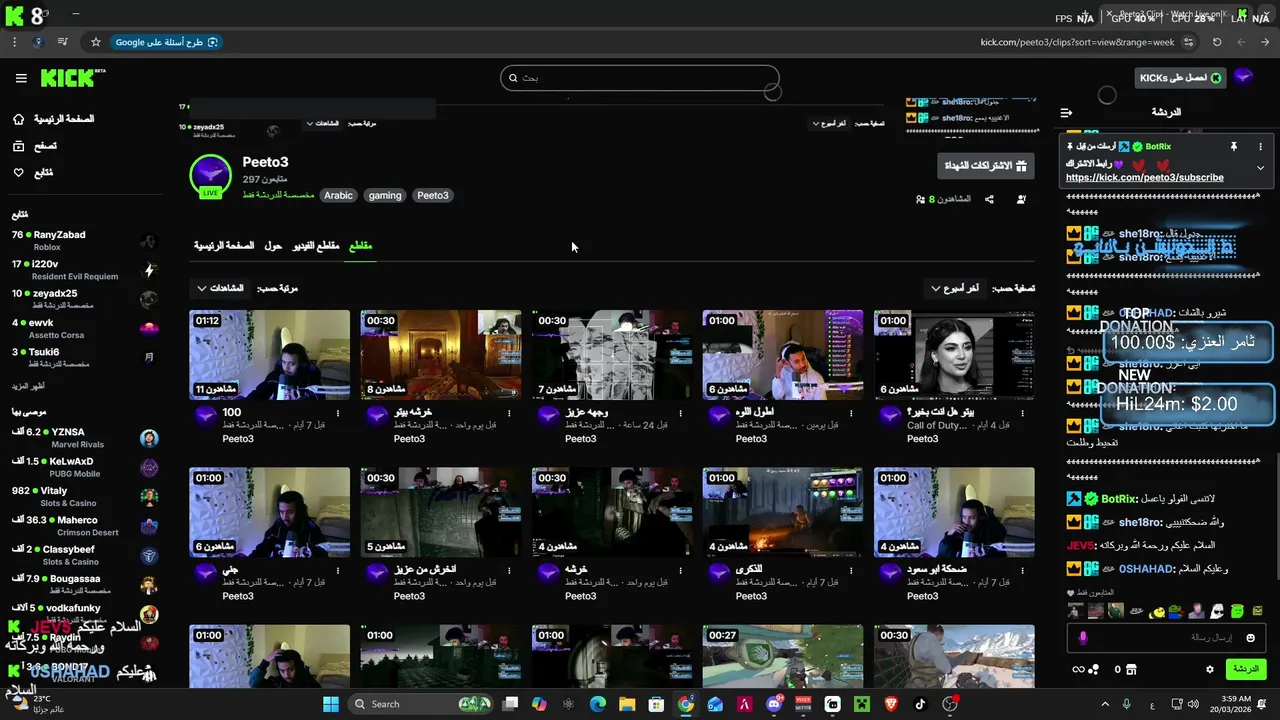1280x720 pixels.
Task: Open the Browse sidebar item
Action: tap(34, 146)
